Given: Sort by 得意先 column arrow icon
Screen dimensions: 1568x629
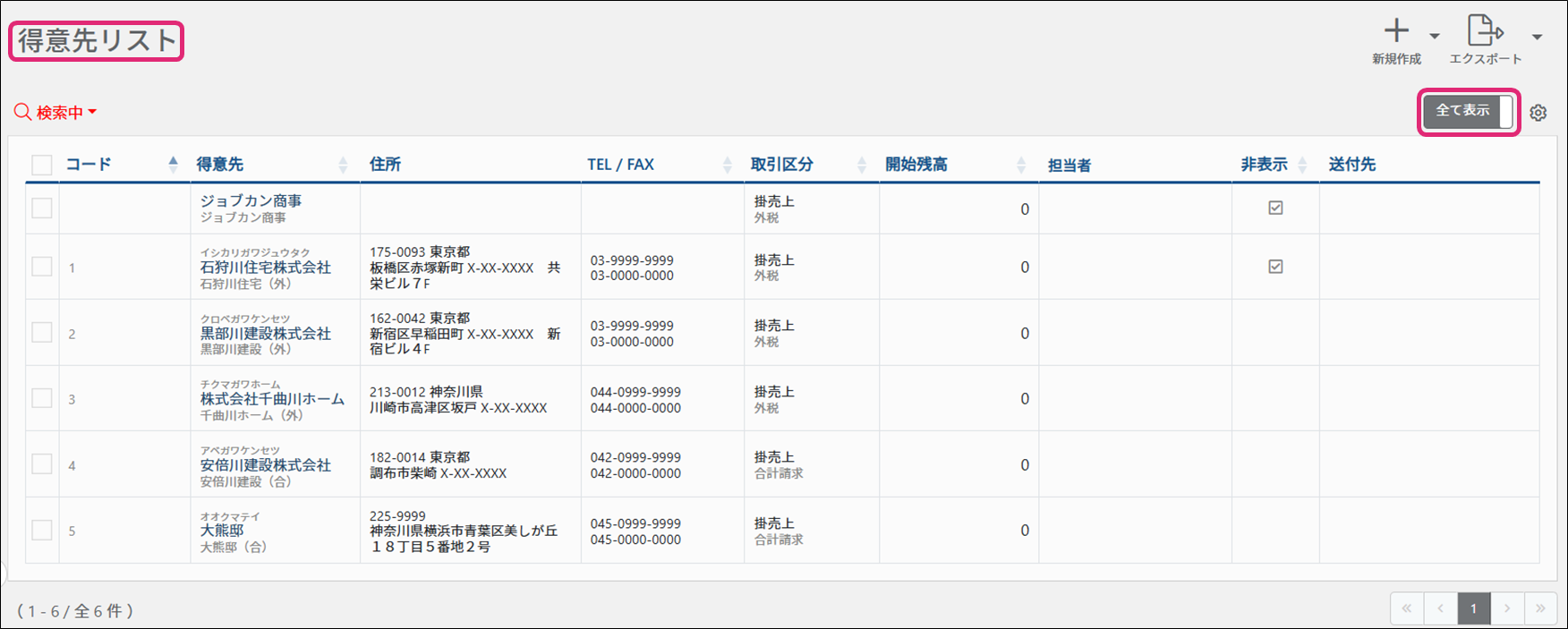Looking at the screenshot, I should coord(343,165).
